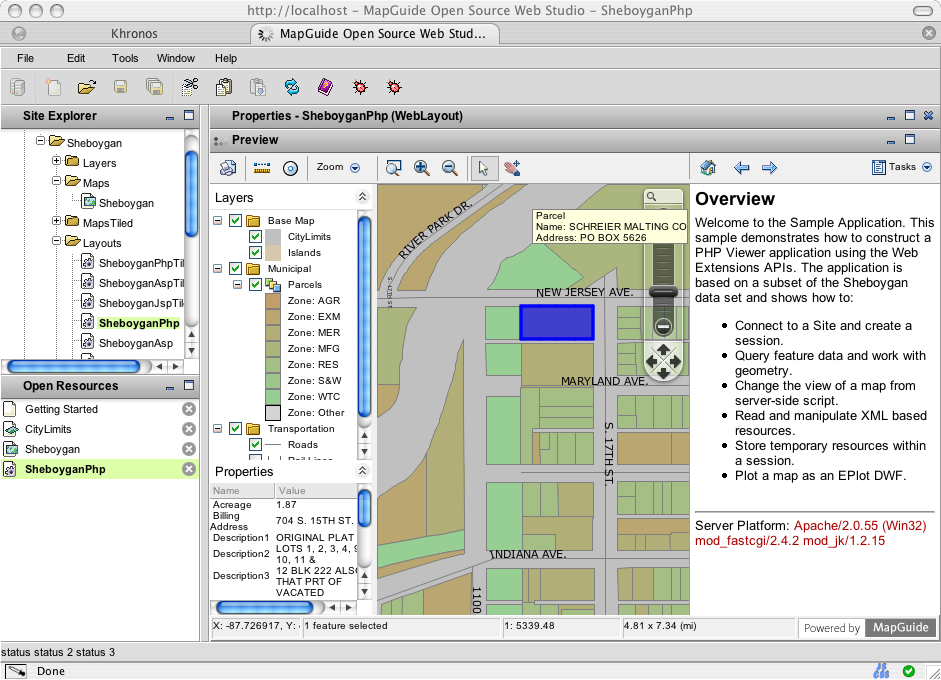Click the Open folder toolbar icon
941x680 pixels.
[x=86, y=87]
